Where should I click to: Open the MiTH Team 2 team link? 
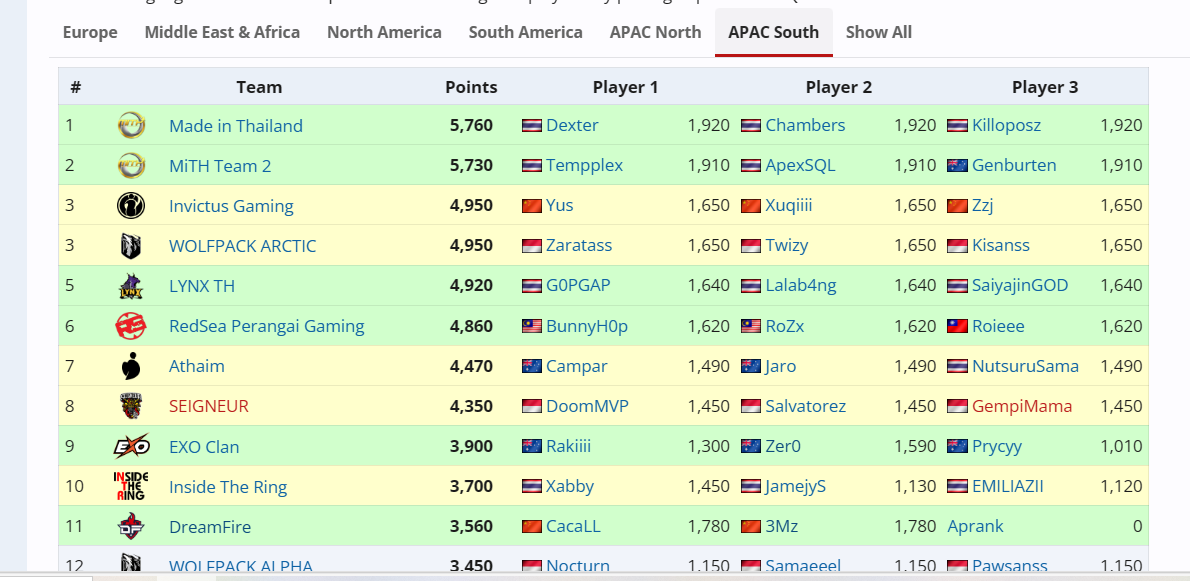220,166
